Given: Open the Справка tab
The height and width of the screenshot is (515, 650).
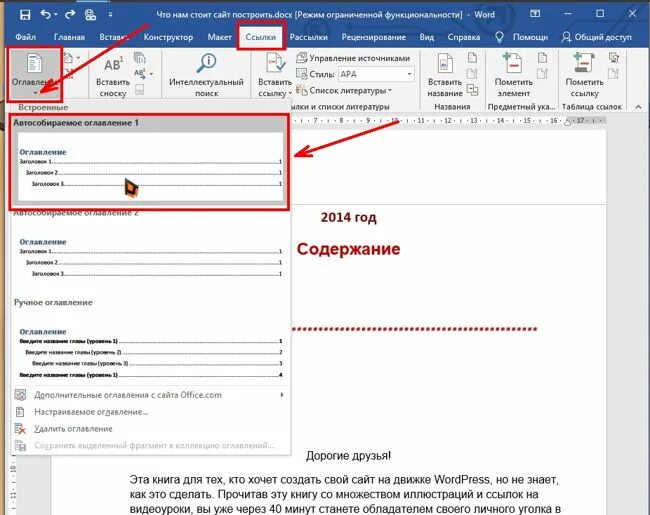Looking at the screenshot, I should (x=463, y=37).
